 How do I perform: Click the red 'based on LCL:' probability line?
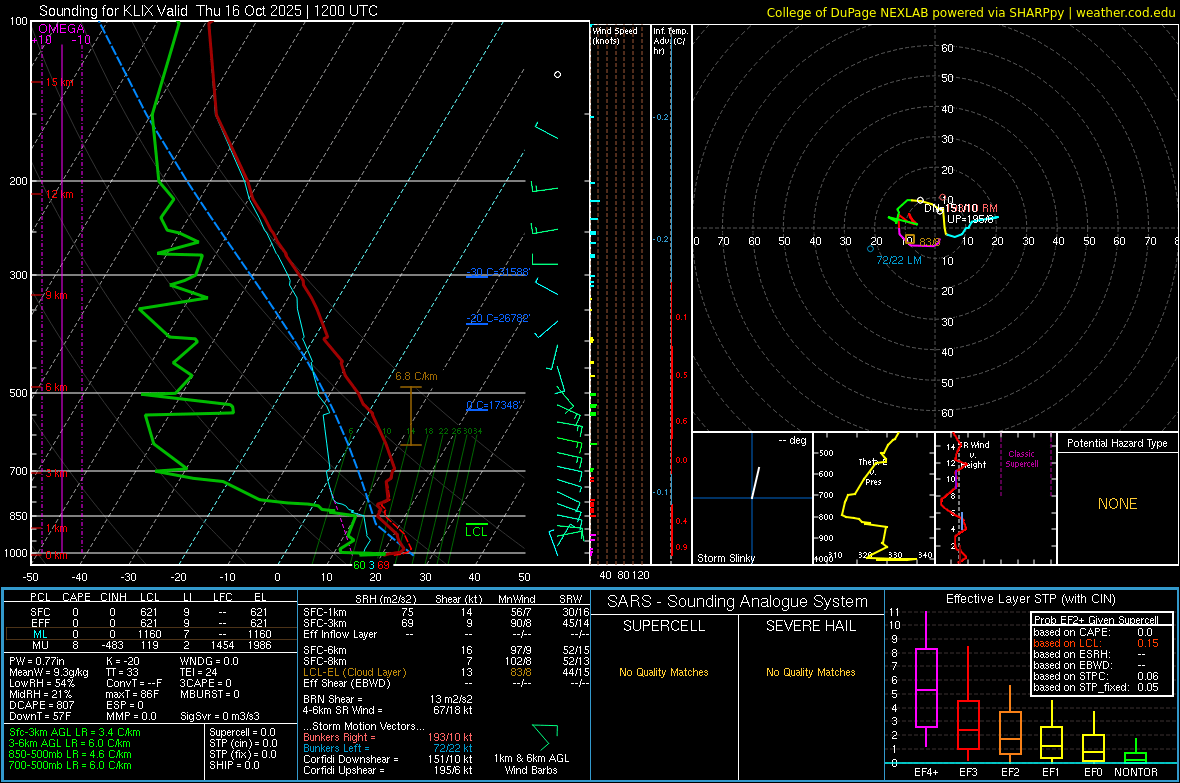[x=1096, y=643]
